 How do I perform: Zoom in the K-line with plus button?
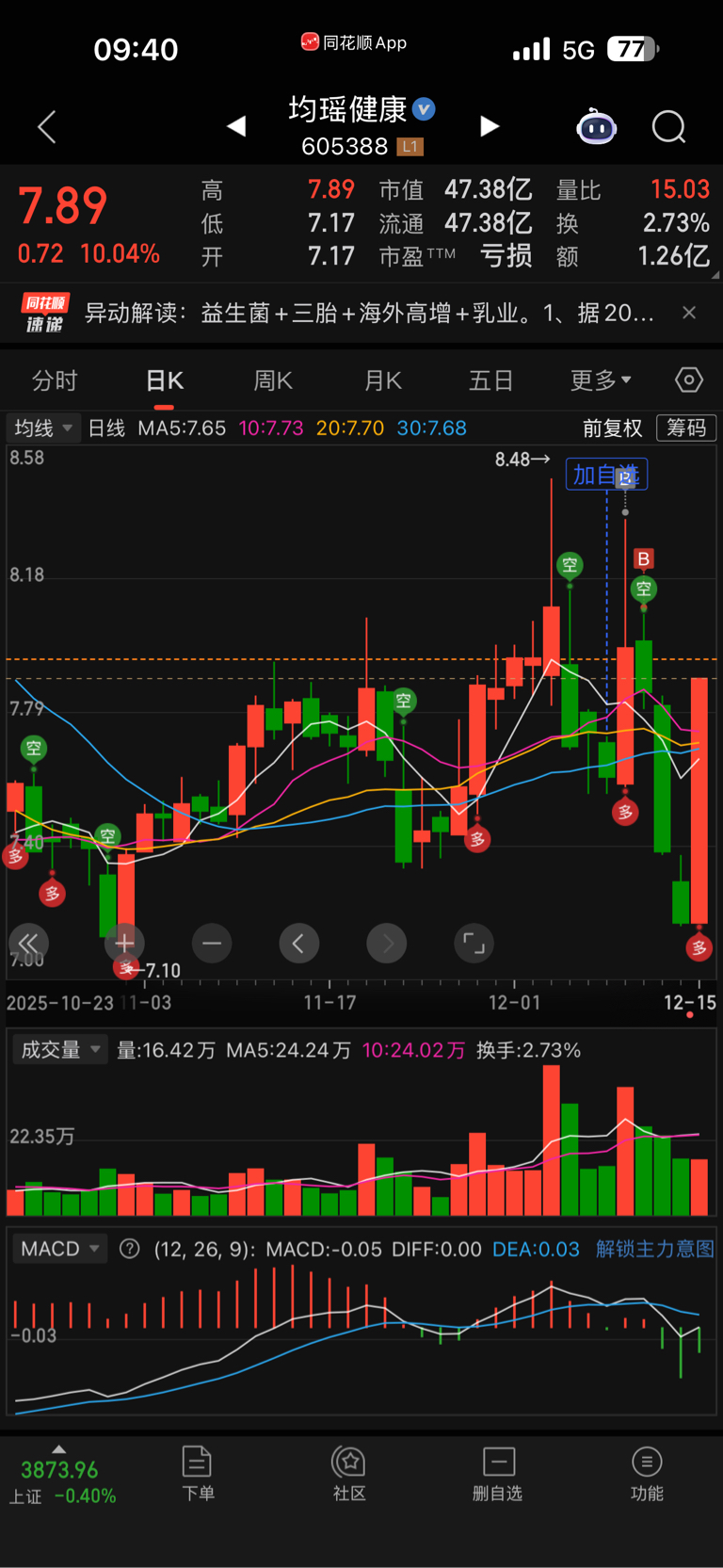click(x=124, y=944)
